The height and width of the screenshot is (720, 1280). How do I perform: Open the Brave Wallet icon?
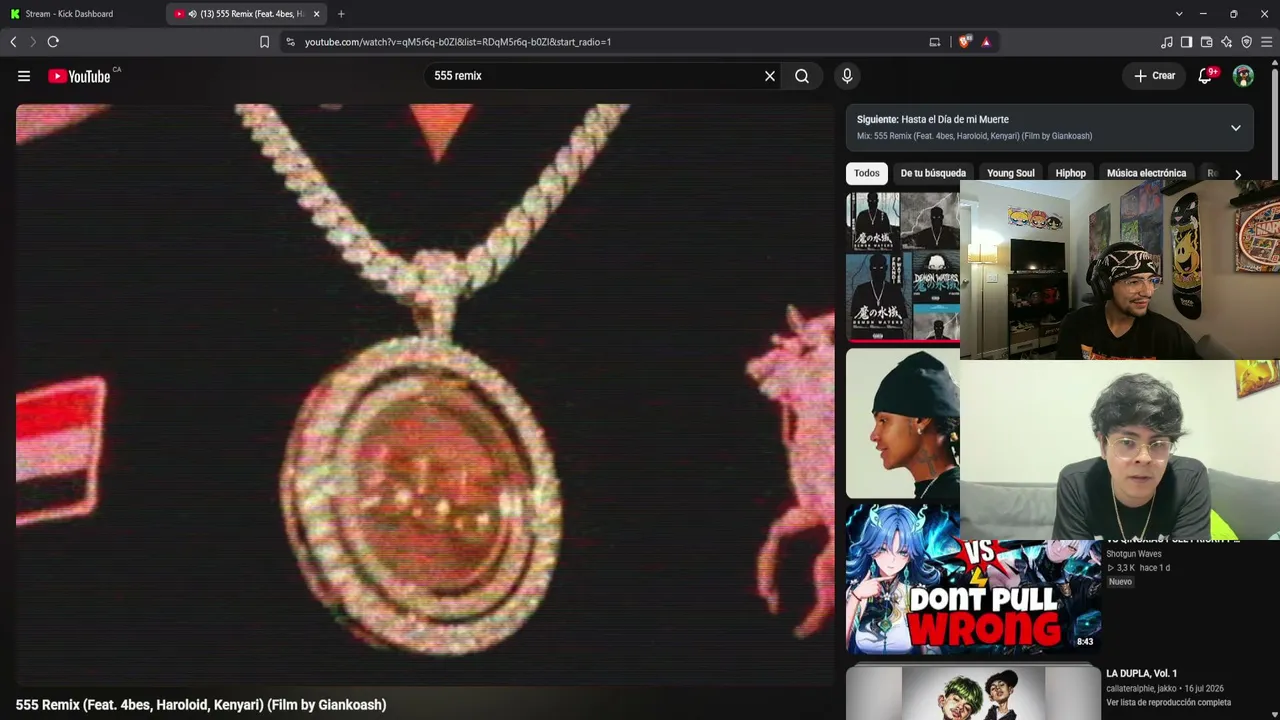[x=1206, y=42]
